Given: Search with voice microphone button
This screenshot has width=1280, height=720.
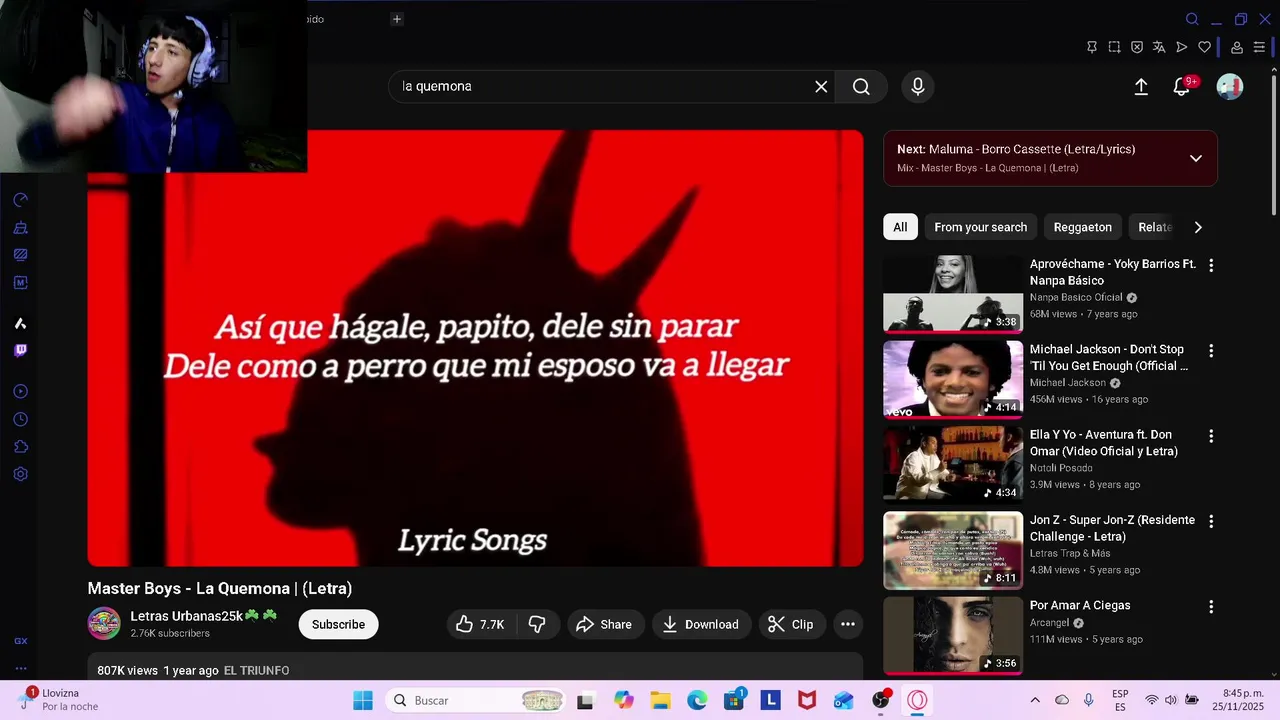Looking at the screenshot, I should coord(918,87).
